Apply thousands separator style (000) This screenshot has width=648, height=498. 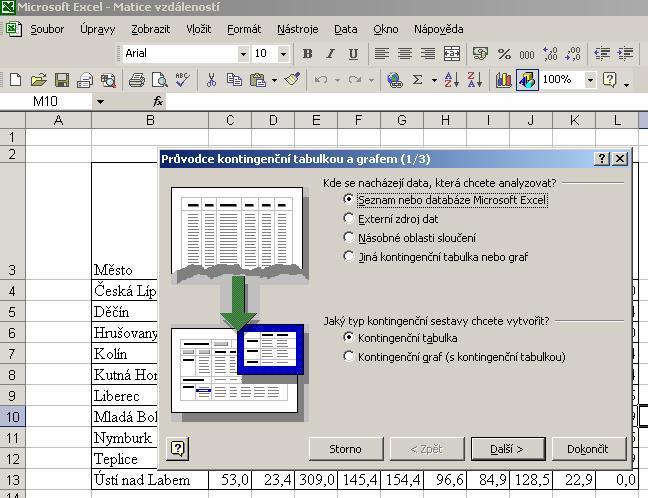(527, 55)
